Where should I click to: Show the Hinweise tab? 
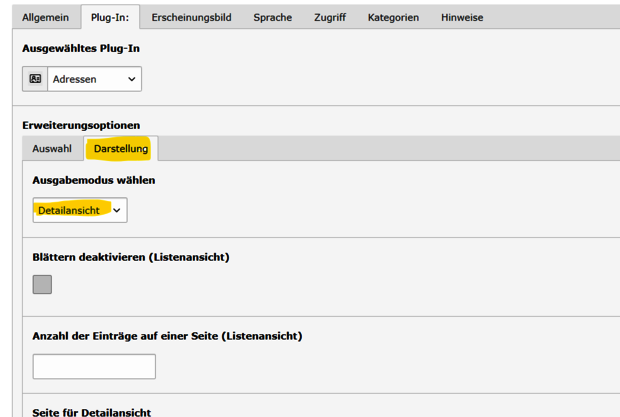click(462, 18)
